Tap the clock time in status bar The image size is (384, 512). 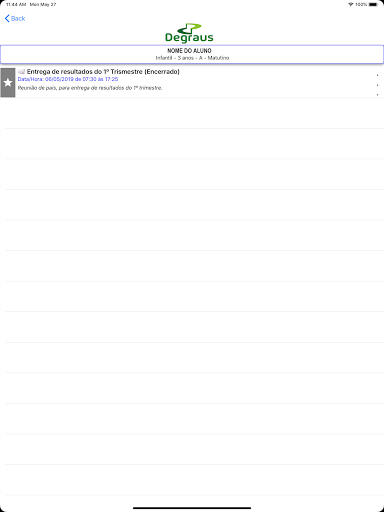(16, 5)
